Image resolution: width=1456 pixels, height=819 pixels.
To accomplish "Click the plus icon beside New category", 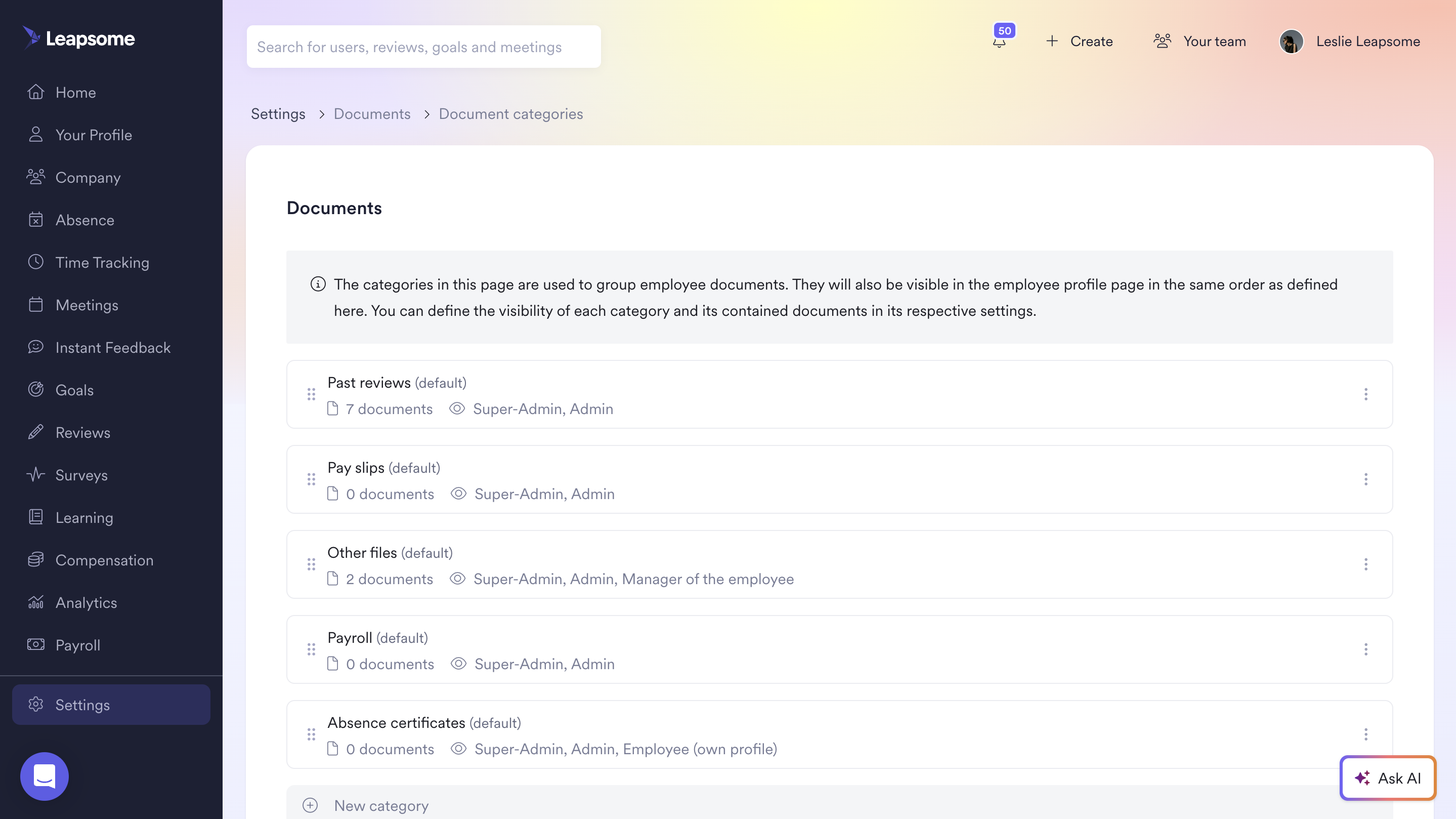I will click(x=310, y=805).
